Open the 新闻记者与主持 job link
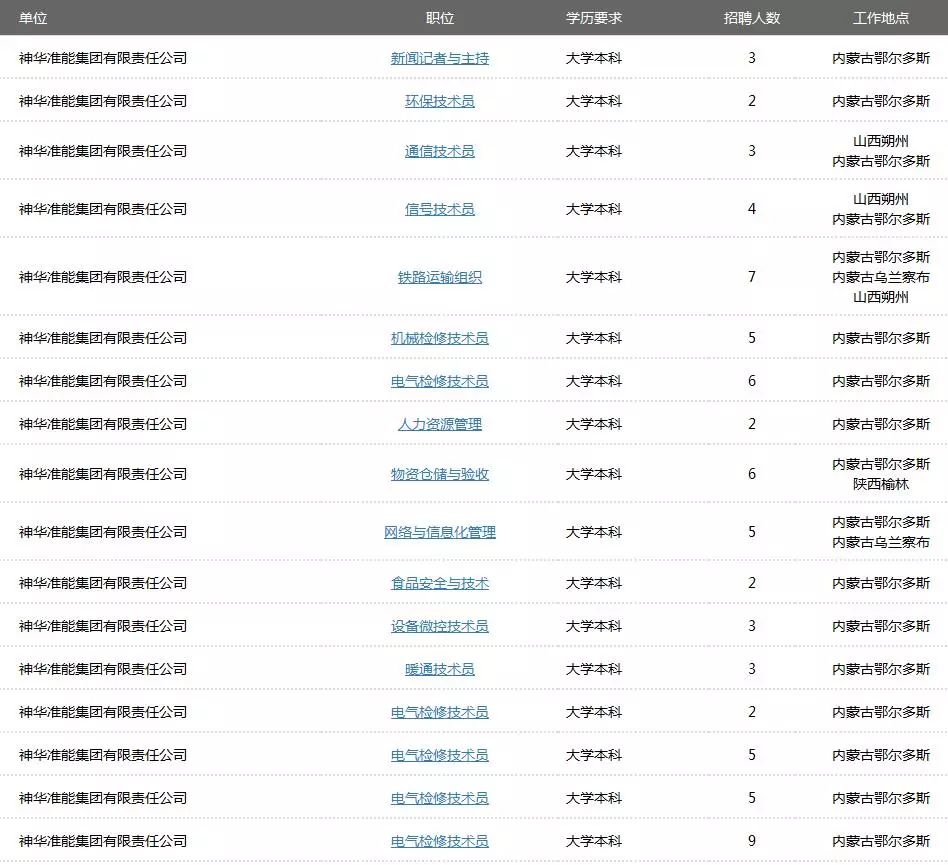 click(440, 58)
